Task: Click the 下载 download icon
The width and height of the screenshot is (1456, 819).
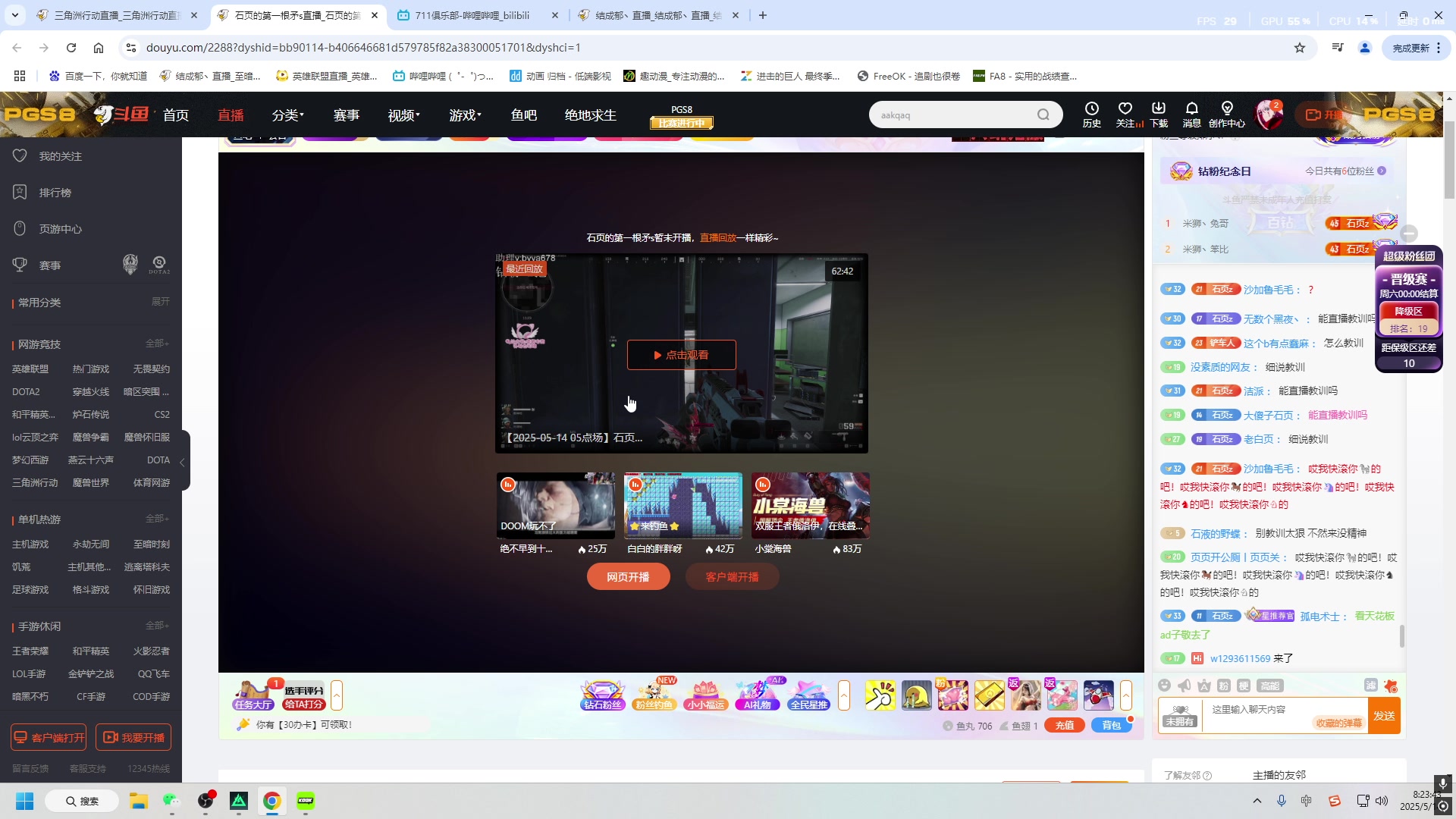Action: [1159, 115]
